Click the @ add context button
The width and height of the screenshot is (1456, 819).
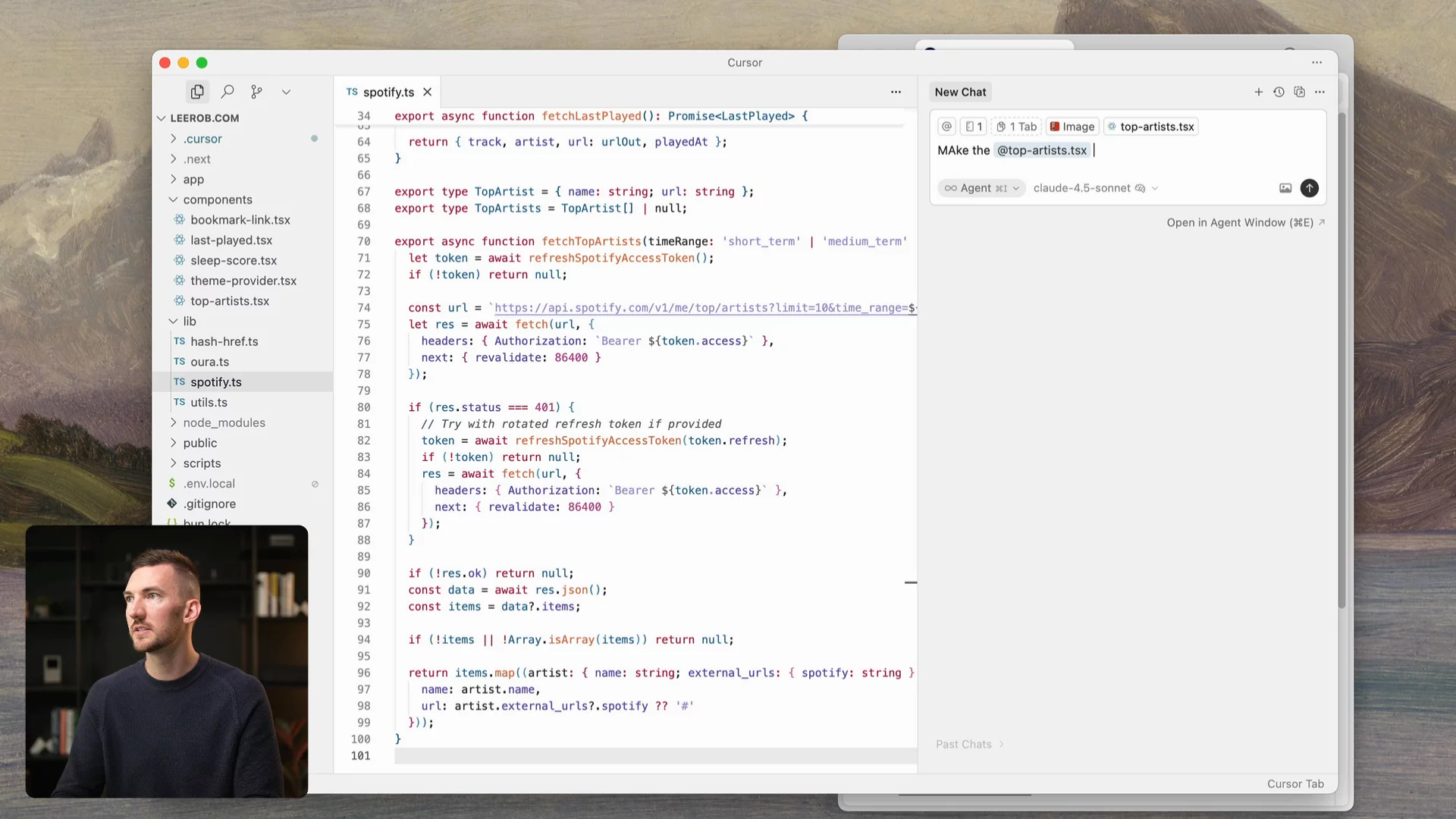[x=946, y=127]
